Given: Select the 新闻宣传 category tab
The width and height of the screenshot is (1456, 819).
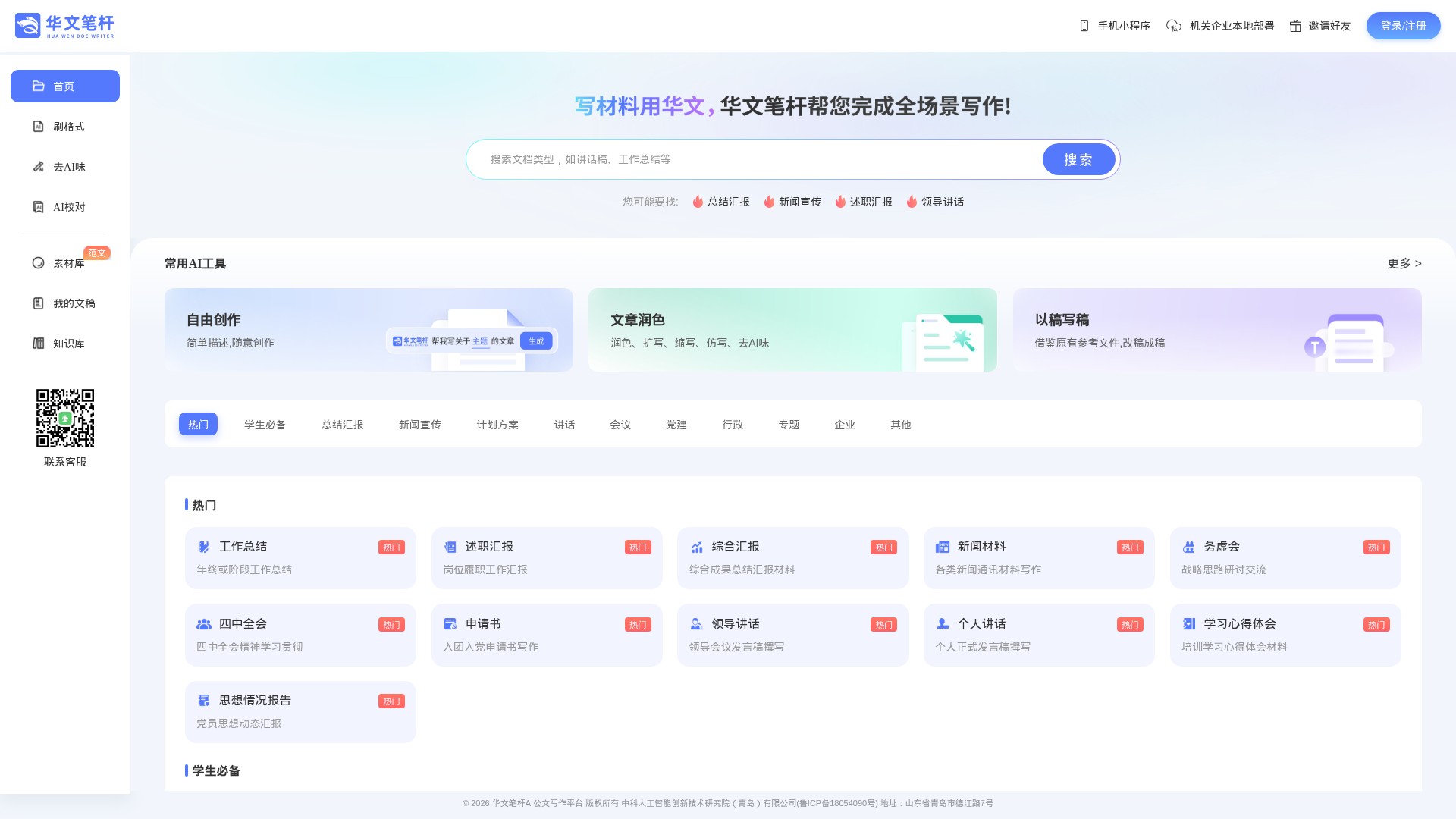Looking at the screenshot, I should coord(419,425).
